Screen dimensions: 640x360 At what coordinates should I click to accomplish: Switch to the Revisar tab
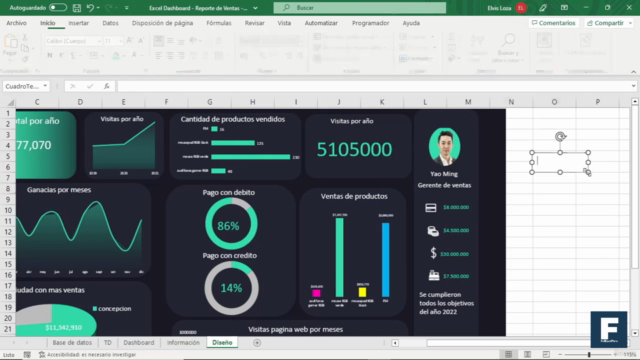[x=255, y=23]
